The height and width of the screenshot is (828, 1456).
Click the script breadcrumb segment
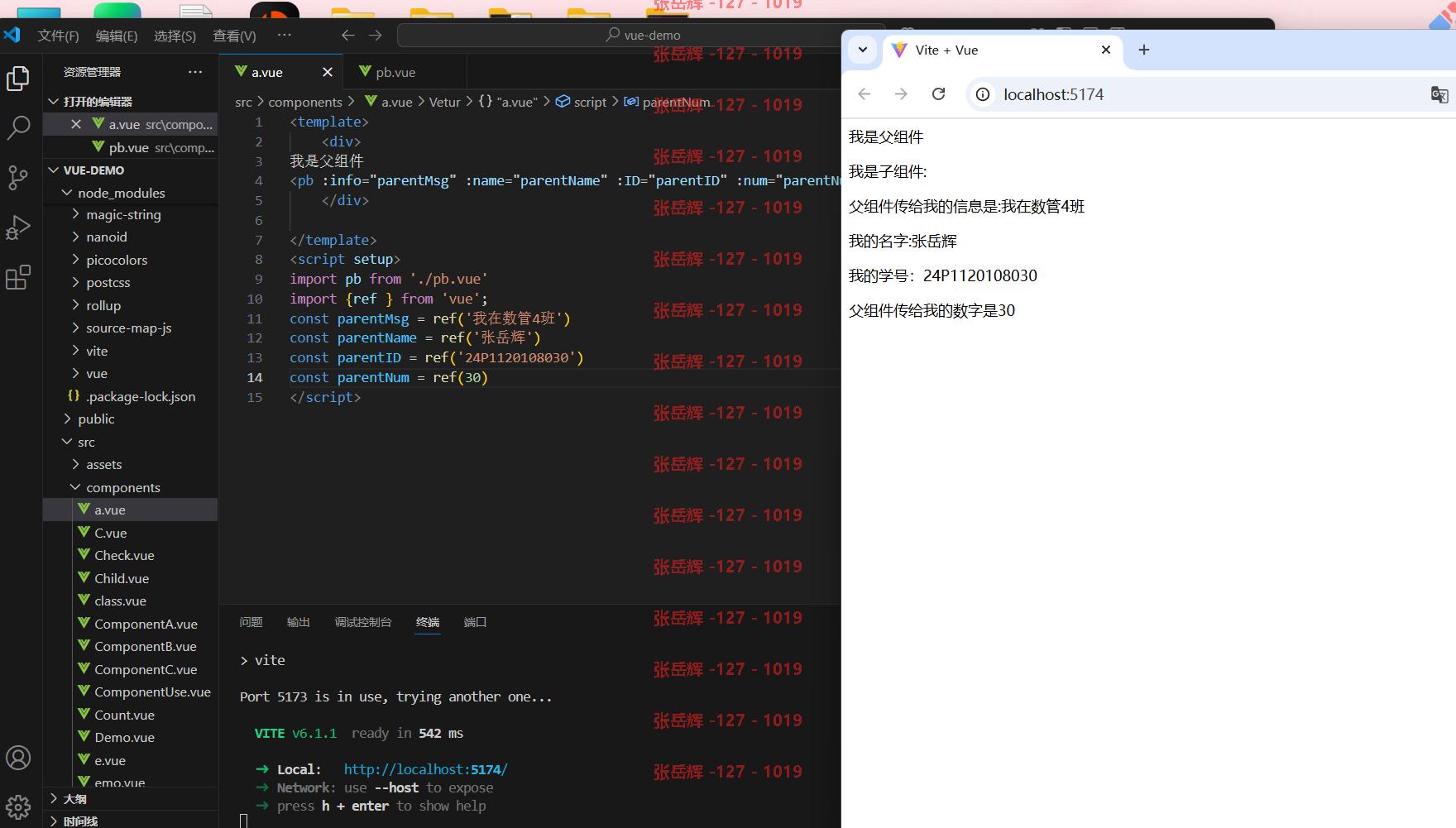pos(590,102)
